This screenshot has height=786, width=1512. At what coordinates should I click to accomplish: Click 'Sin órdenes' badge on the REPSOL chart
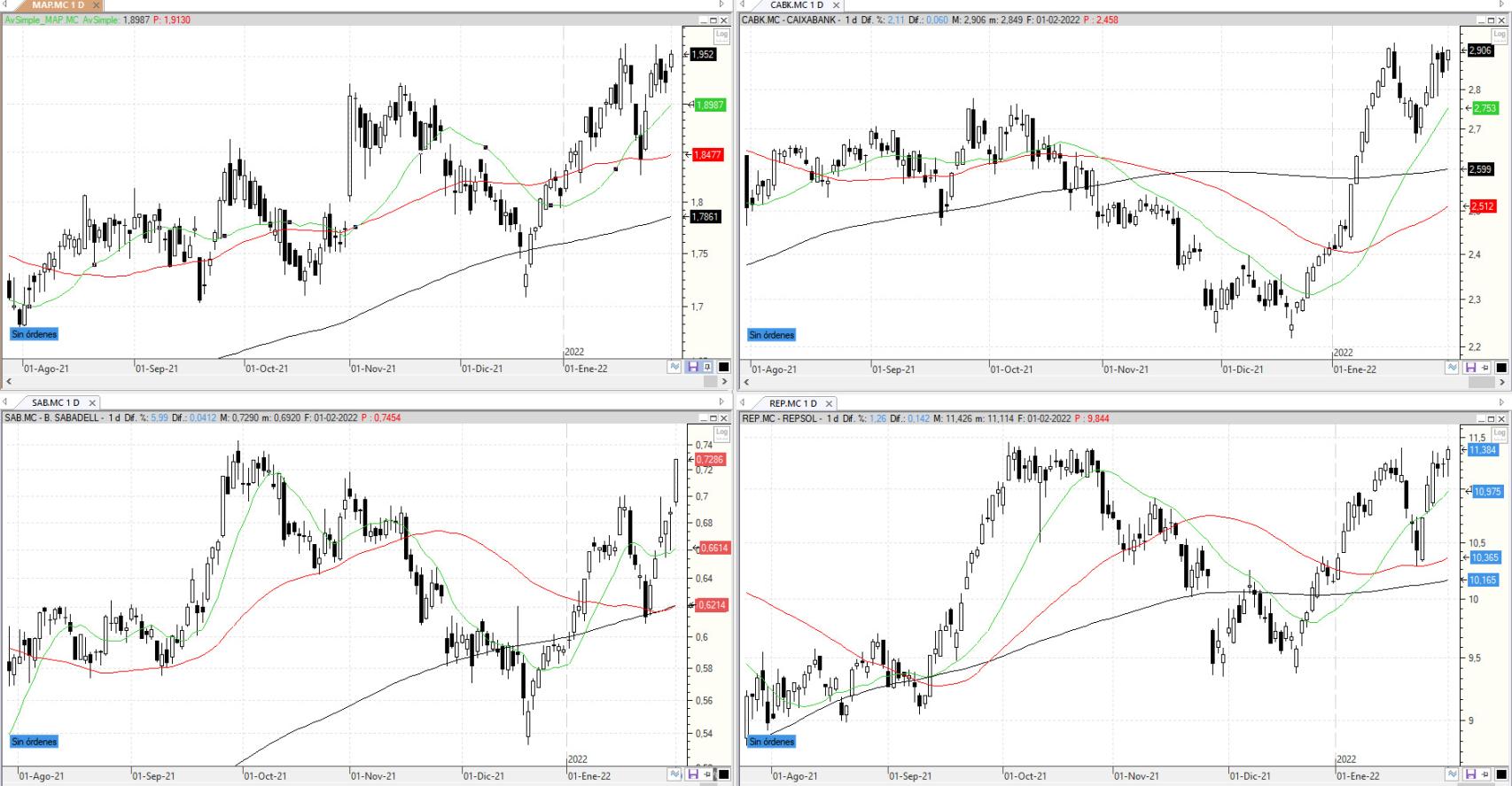772,742
